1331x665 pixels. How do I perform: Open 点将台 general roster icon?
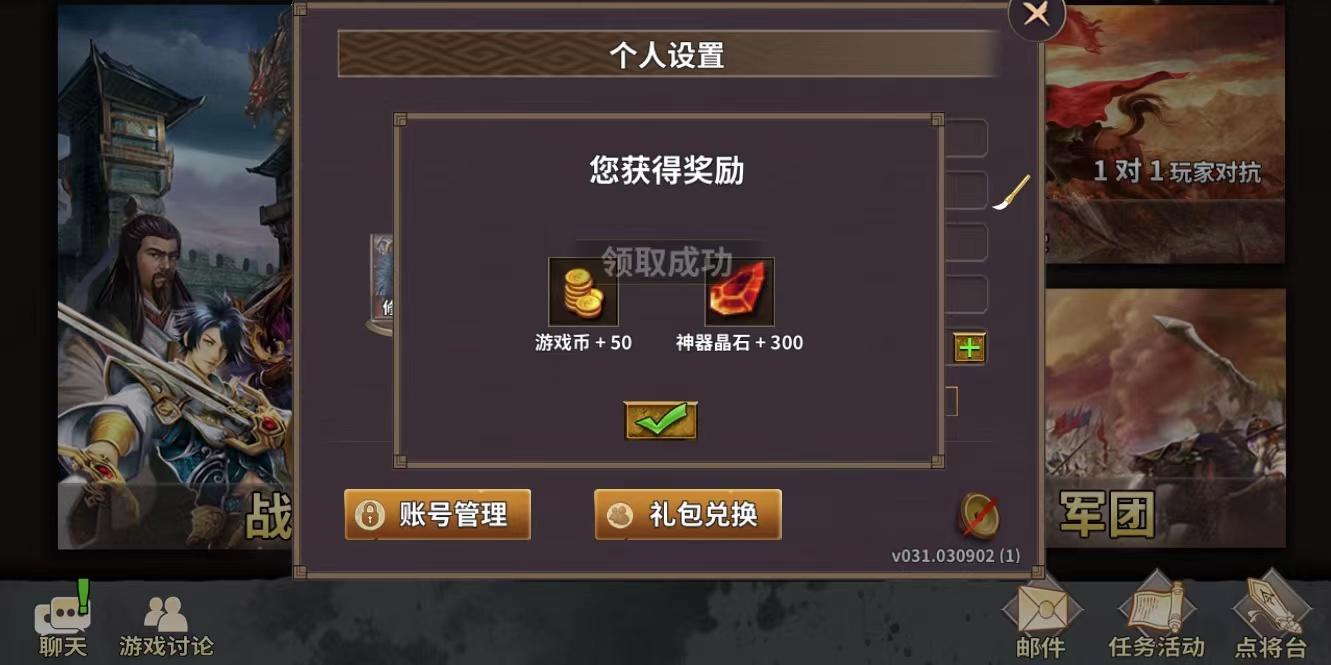coord(1271,617)
